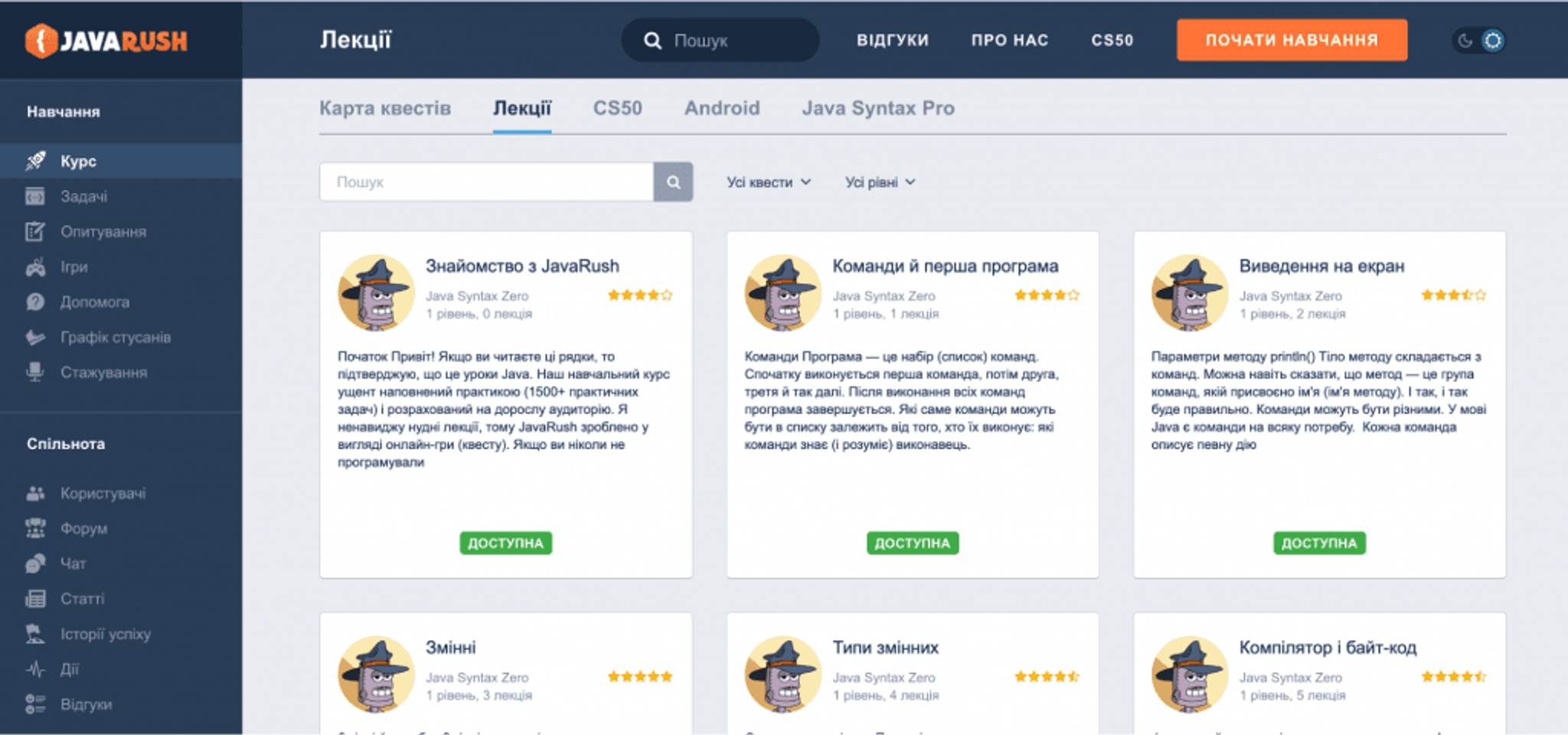Viewport: 1568px width, 735px height.
Task: Toggle the dark/light theme switch
Action: coord(1478,41)
